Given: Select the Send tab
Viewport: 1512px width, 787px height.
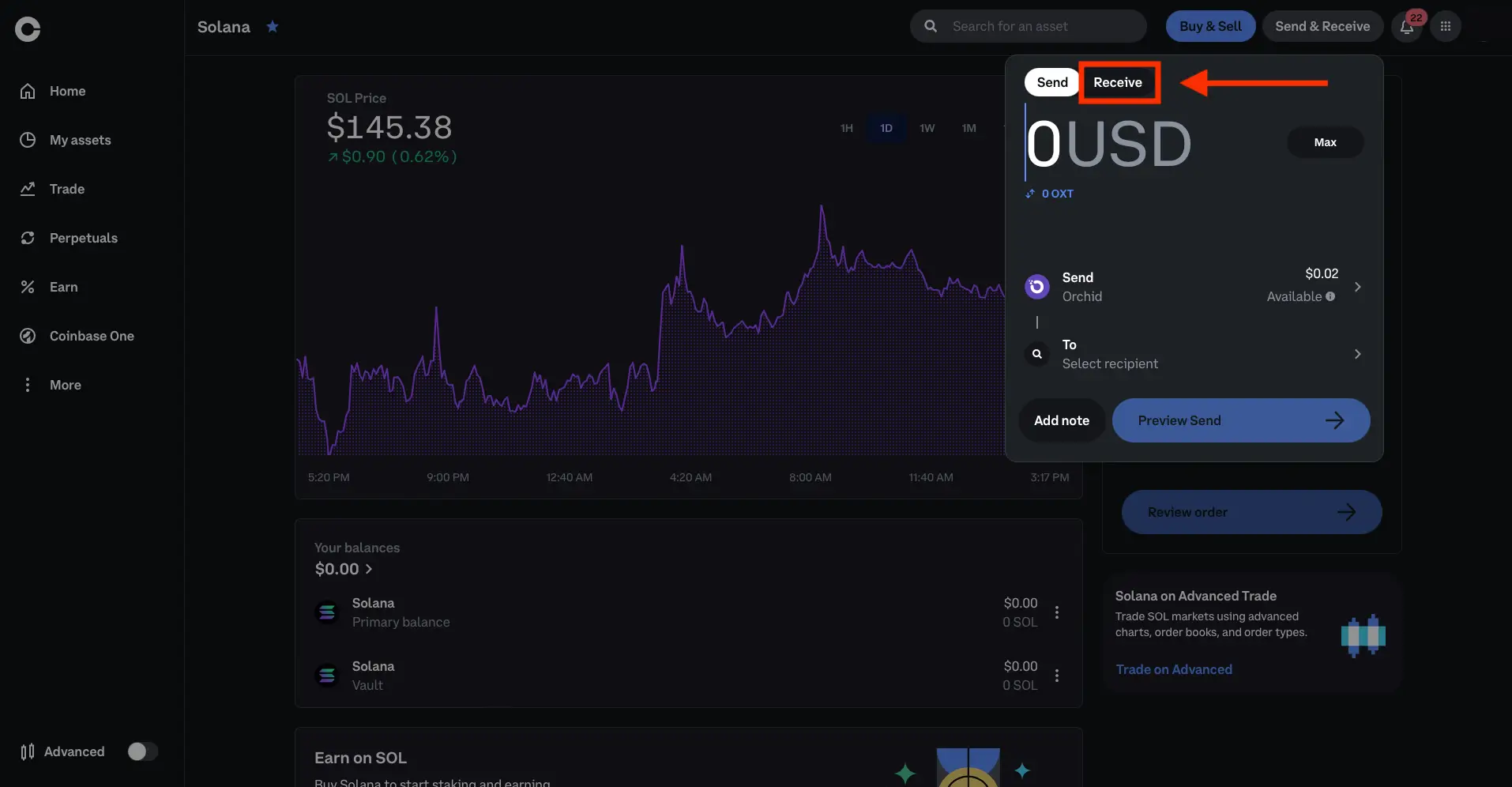Looking at the screenshot, I should [x=1052, y=82].
